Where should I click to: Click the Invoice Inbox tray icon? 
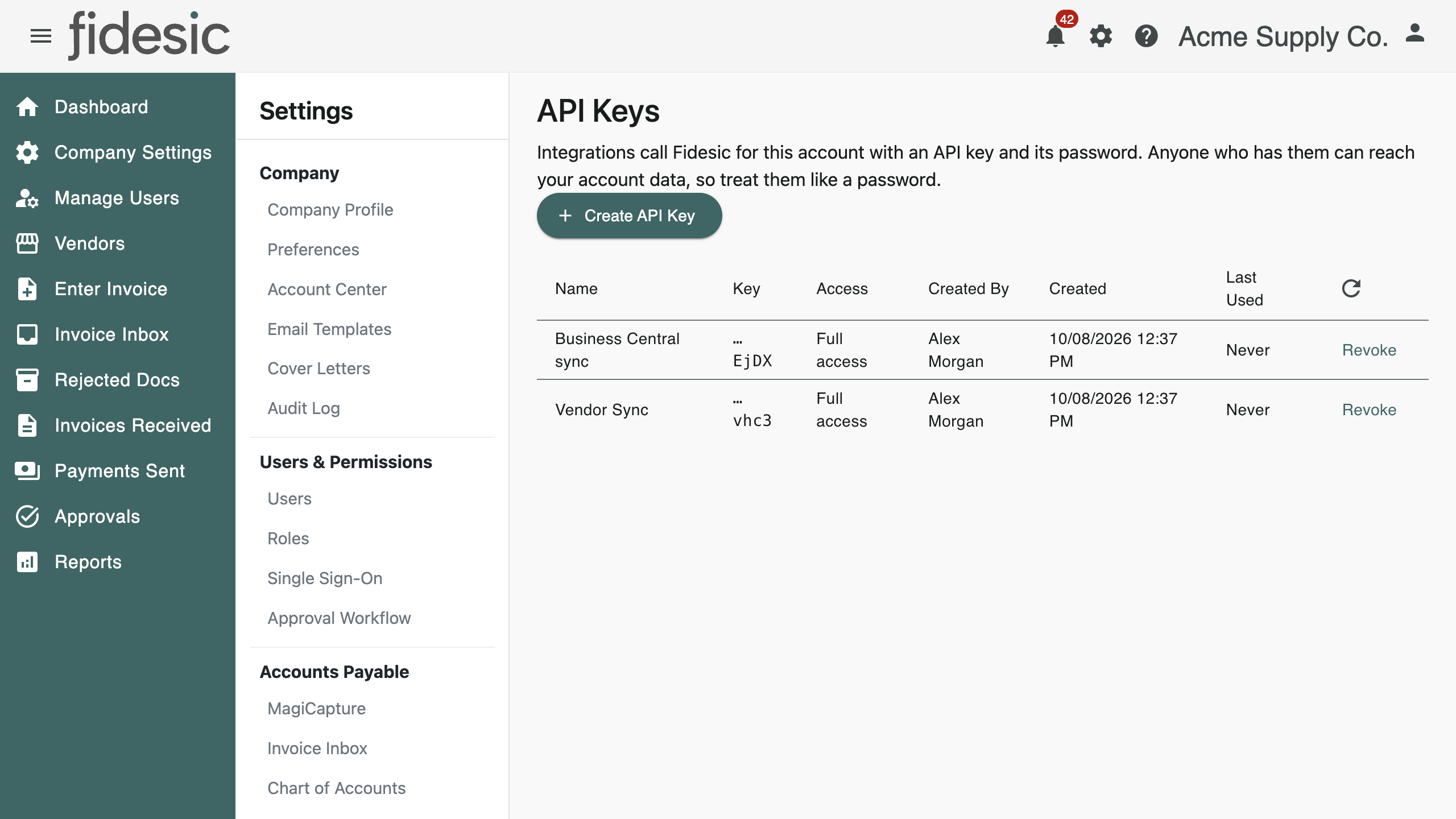(x=27, y=334)
